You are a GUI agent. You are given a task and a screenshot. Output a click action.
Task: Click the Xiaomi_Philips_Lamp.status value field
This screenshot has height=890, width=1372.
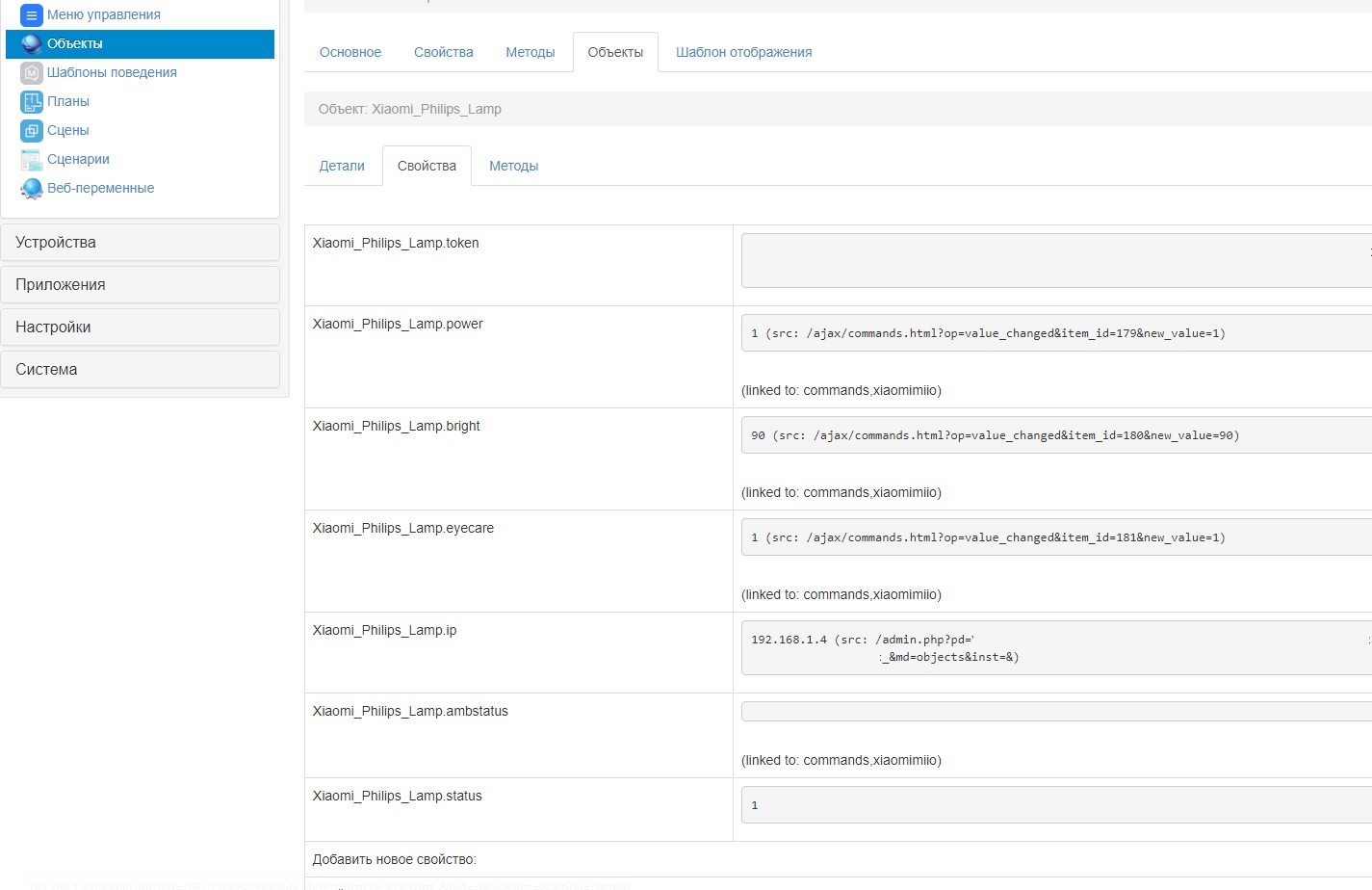point(1055,805)
